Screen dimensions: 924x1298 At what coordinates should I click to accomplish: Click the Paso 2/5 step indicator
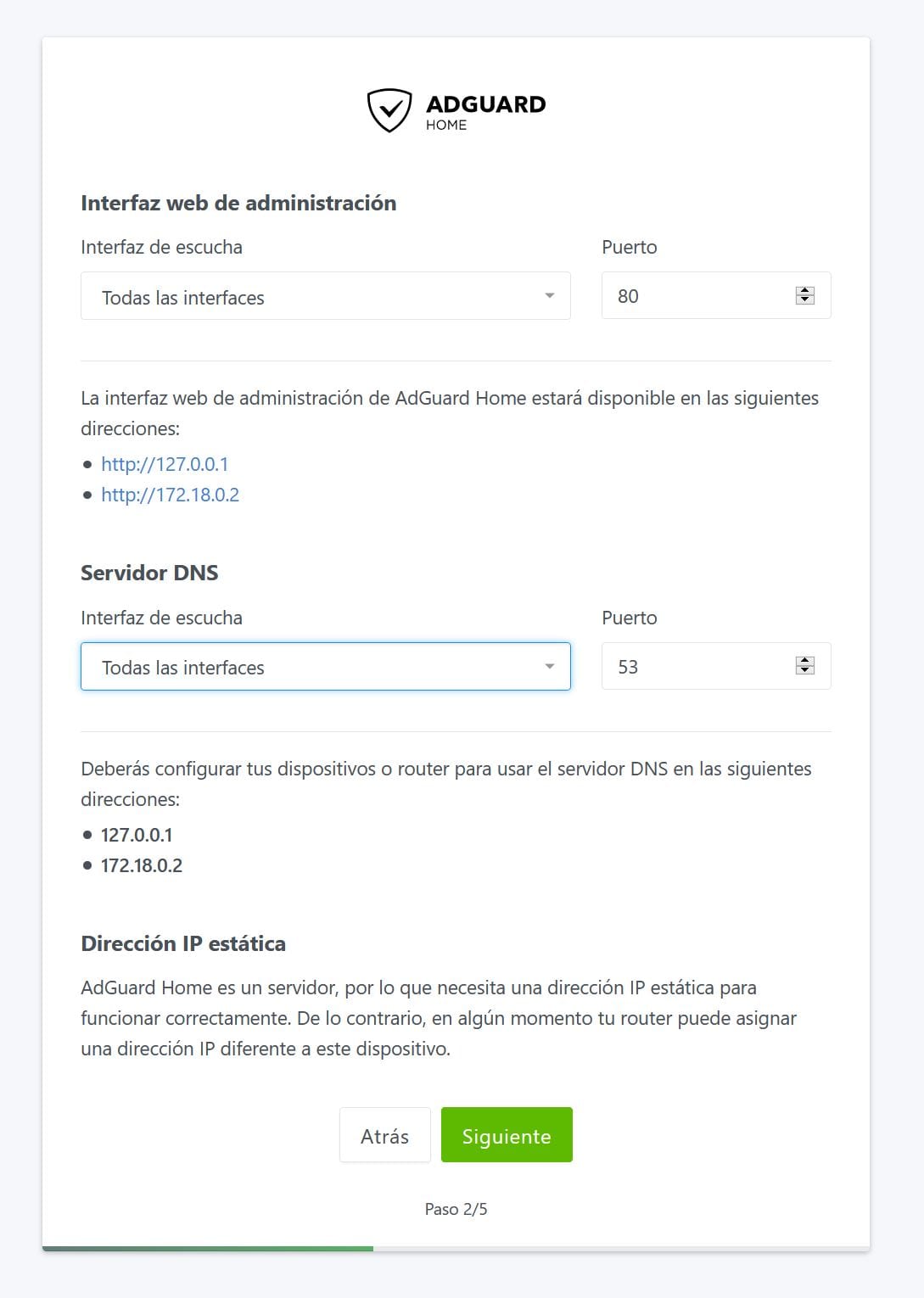(456, 1209)
